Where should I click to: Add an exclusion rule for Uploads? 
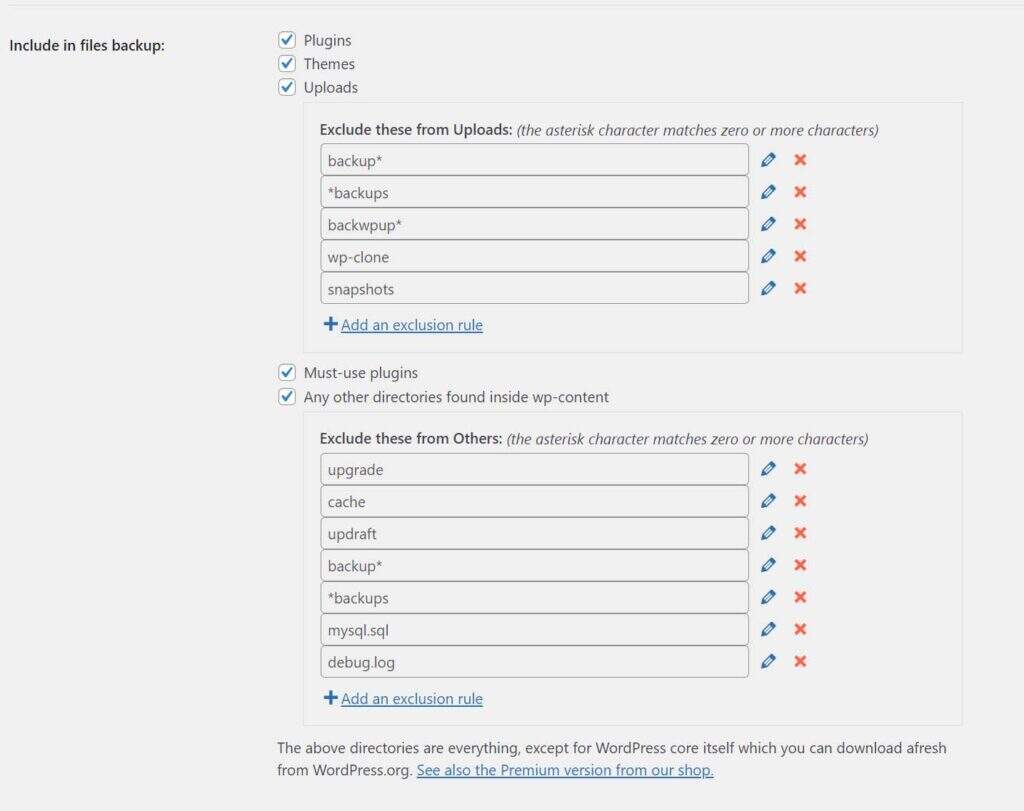tap(411, 325)
